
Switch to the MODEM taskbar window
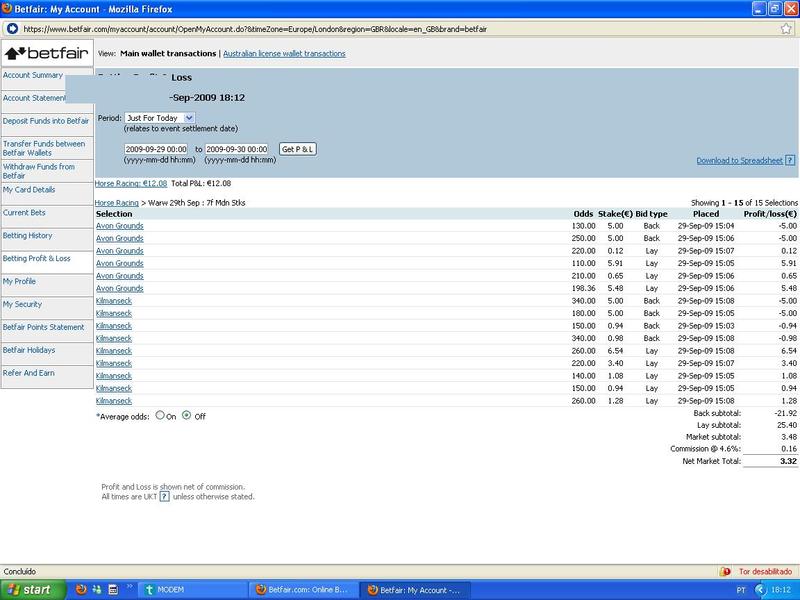tap(193, 590)
